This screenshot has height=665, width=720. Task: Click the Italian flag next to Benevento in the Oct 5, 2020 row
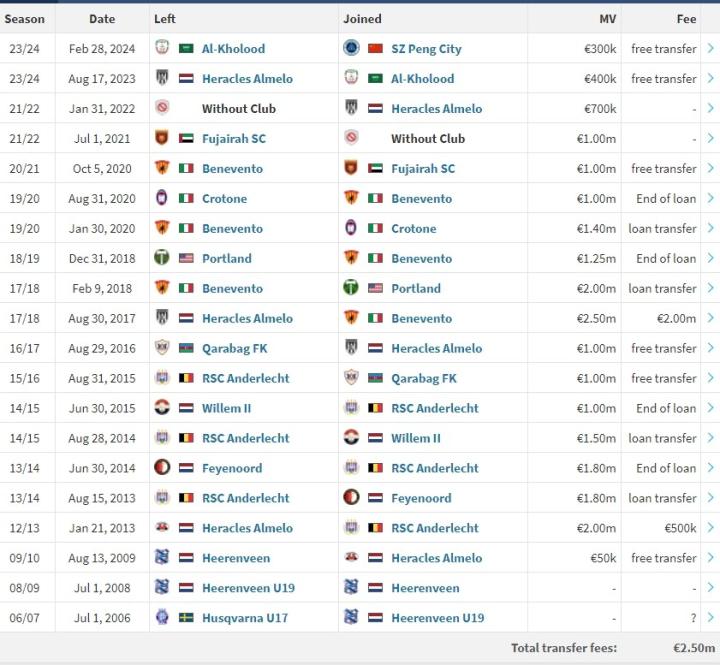186,168
